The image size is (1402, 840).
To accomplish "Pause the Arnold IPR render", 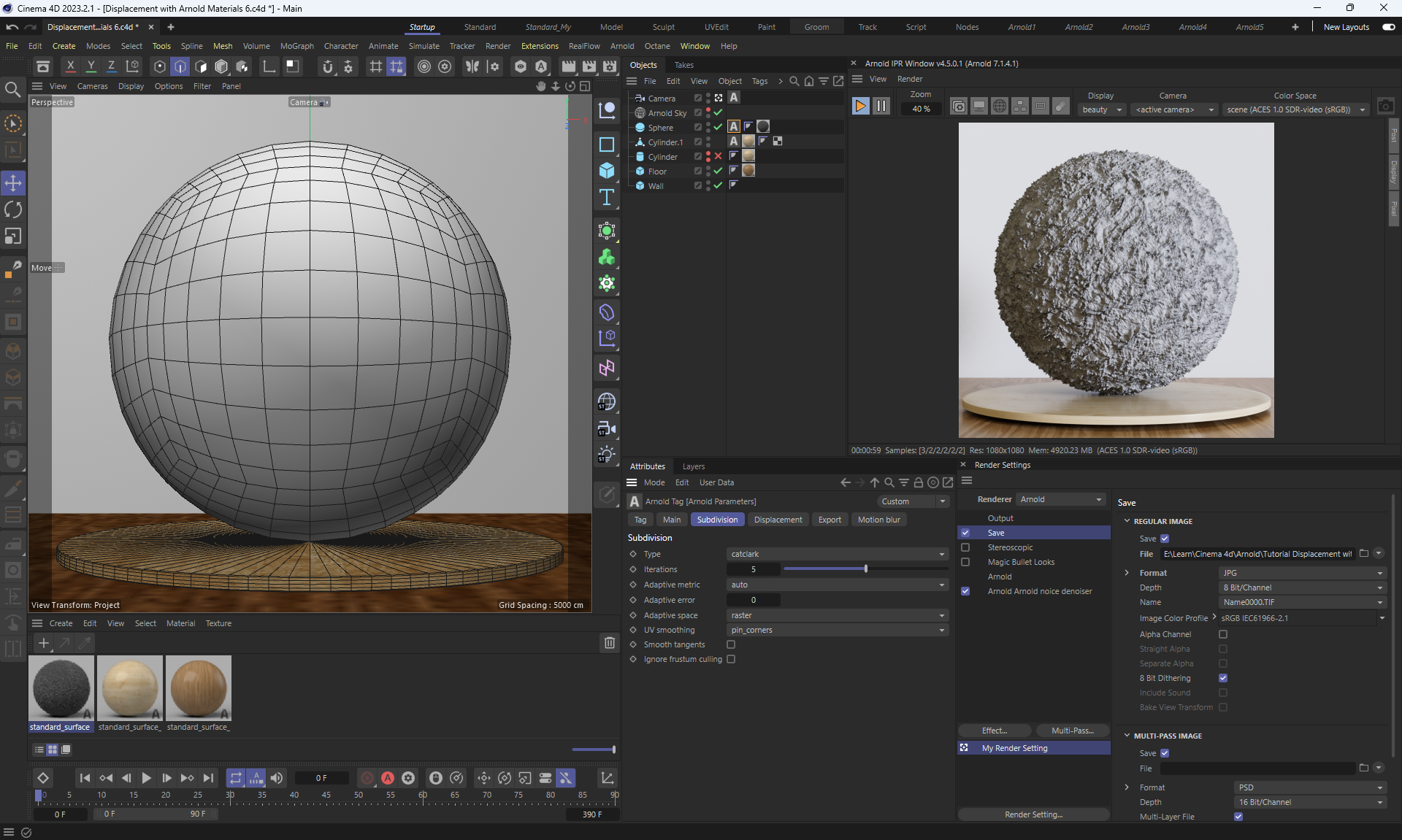I will click(x=881, y=106).
